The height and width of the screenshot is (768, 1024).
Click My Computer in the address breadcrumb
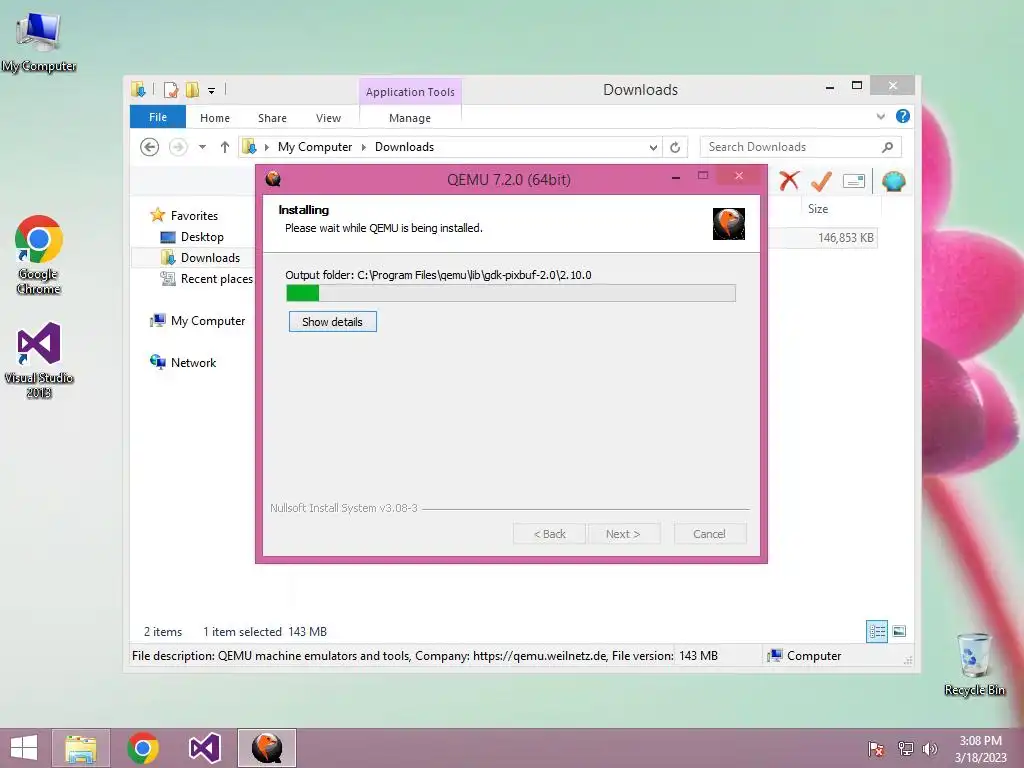pyautogui.click(x=315, y=147)
